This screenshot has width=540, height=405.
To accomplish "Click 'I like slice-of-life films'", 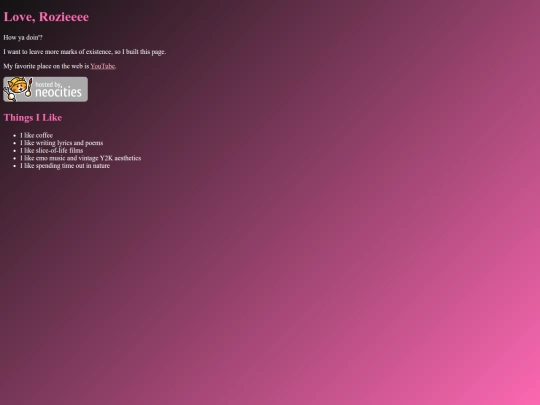I will pyautogui.click(x=52, y=150).
